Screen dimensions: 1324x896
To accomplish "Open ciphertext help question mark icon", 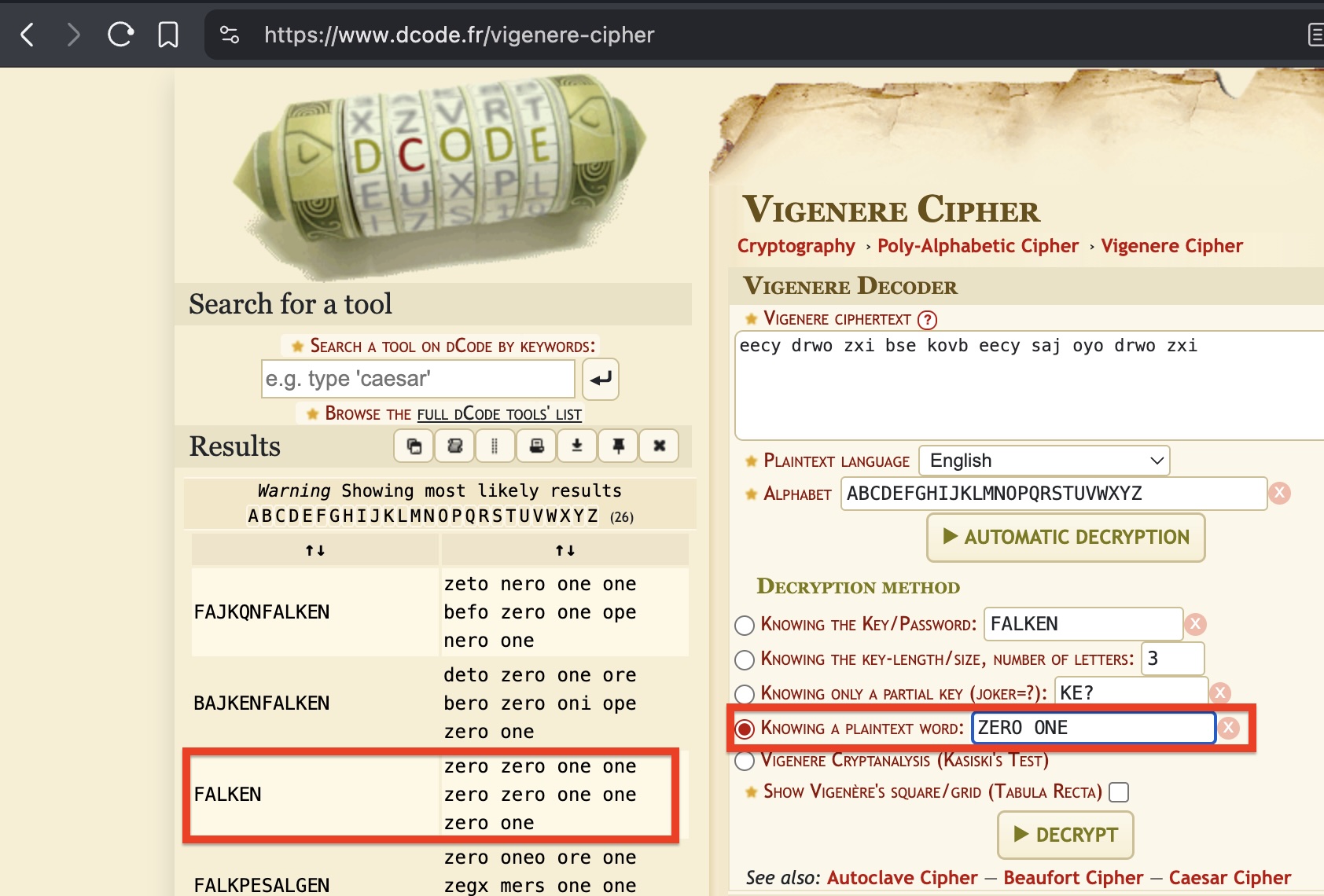I will 928,320.
